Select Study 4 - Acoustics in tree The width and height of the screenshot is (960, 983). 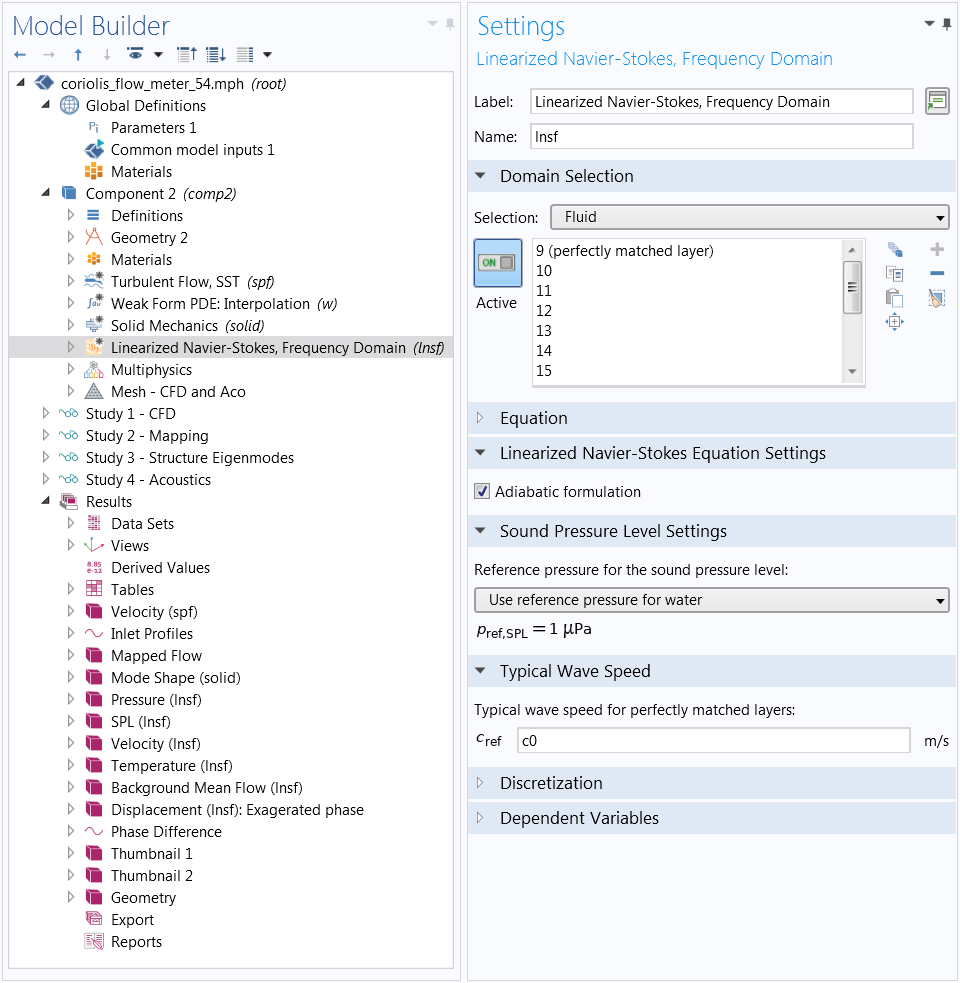148,480
